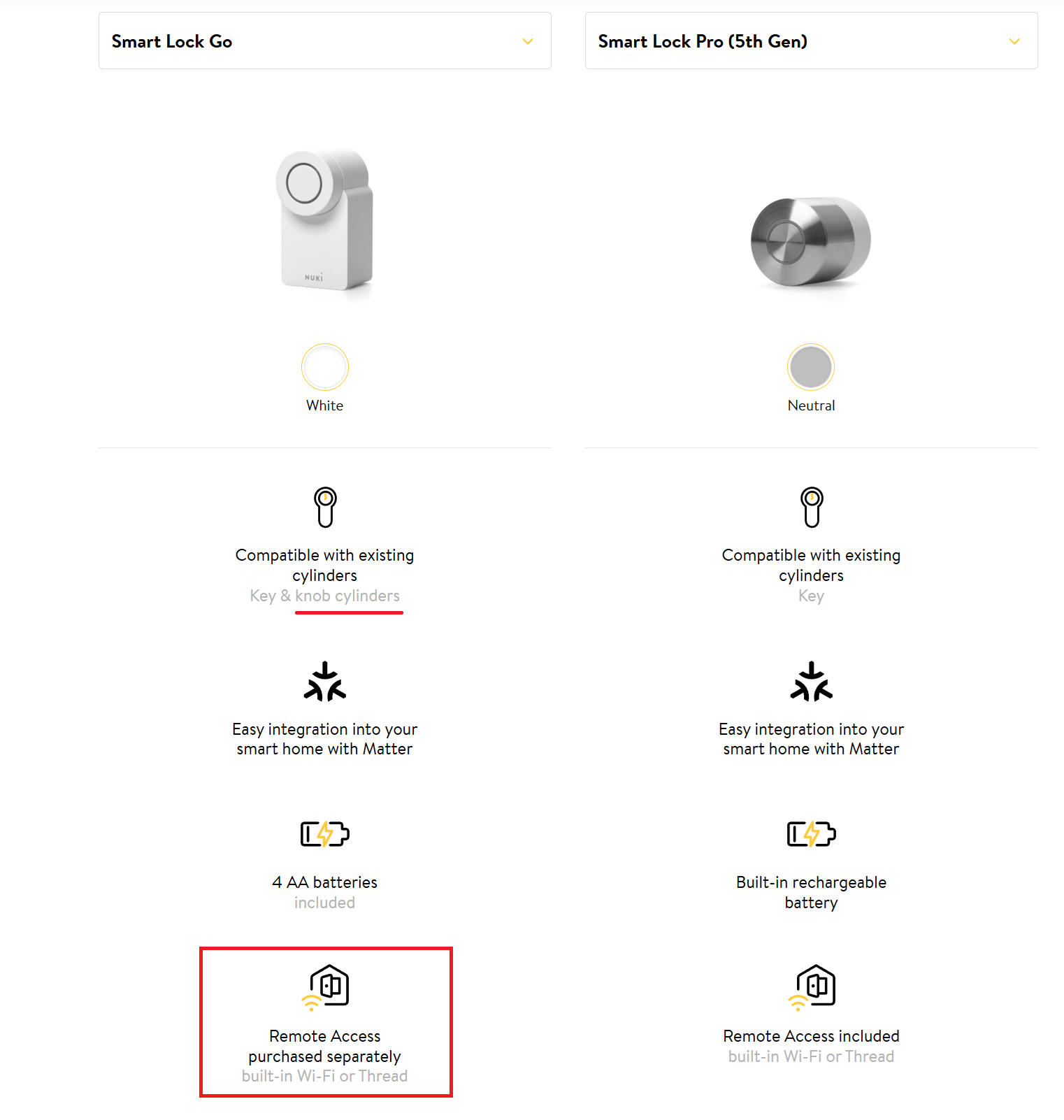The image size is (1064, 1120).
Task: Click the chevron arrow beside Smart Lock Go
Action: click(x=528, y=42)
